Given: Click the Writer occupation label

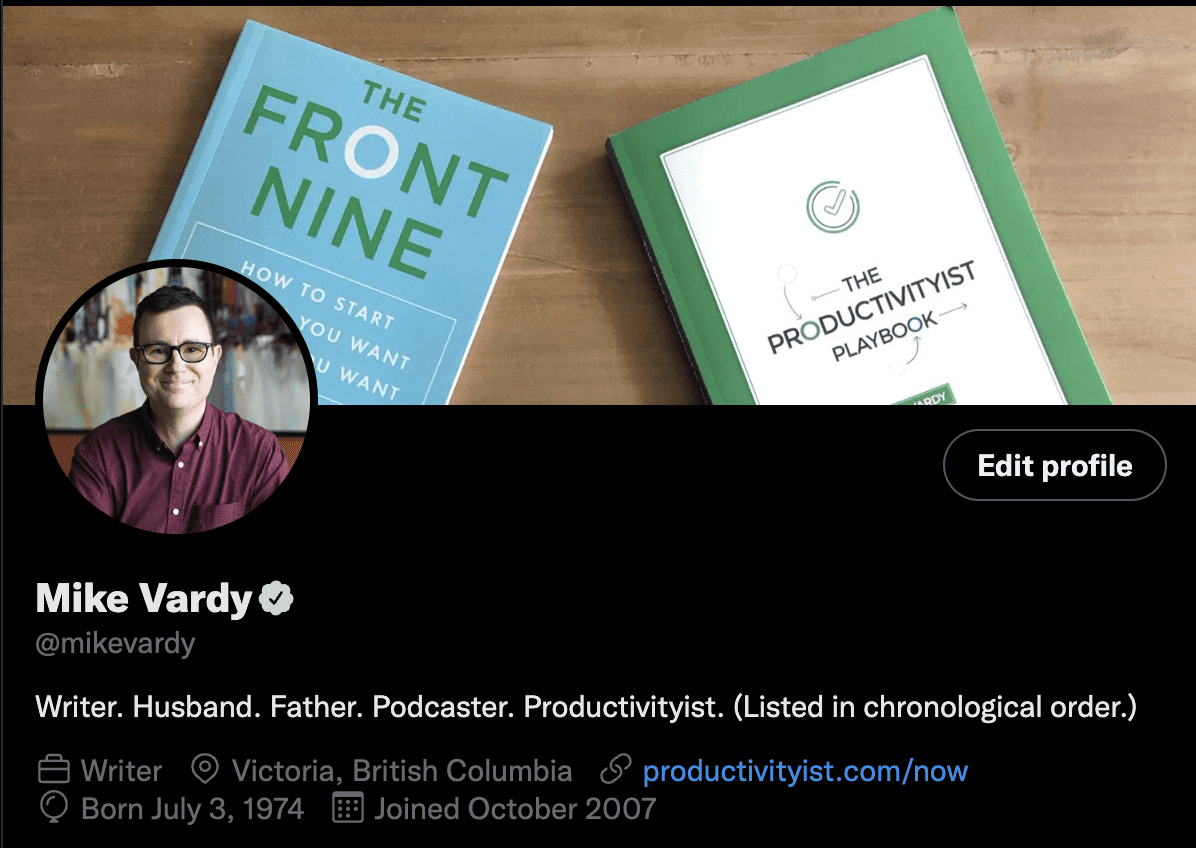Looking at the screenshot, I should 120,769.
